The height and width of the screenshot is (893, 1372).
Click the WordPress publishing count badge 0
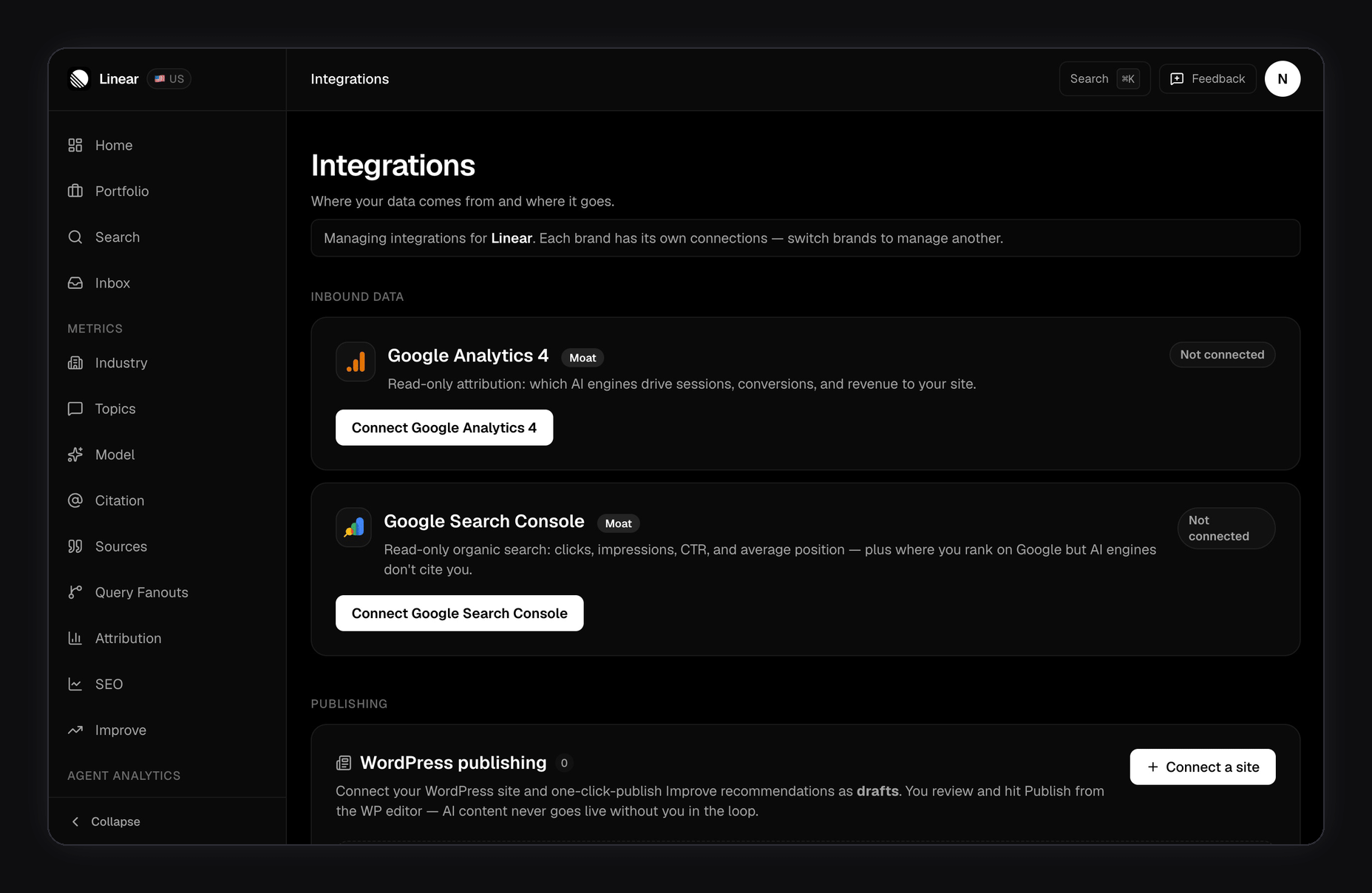point(564,763)
